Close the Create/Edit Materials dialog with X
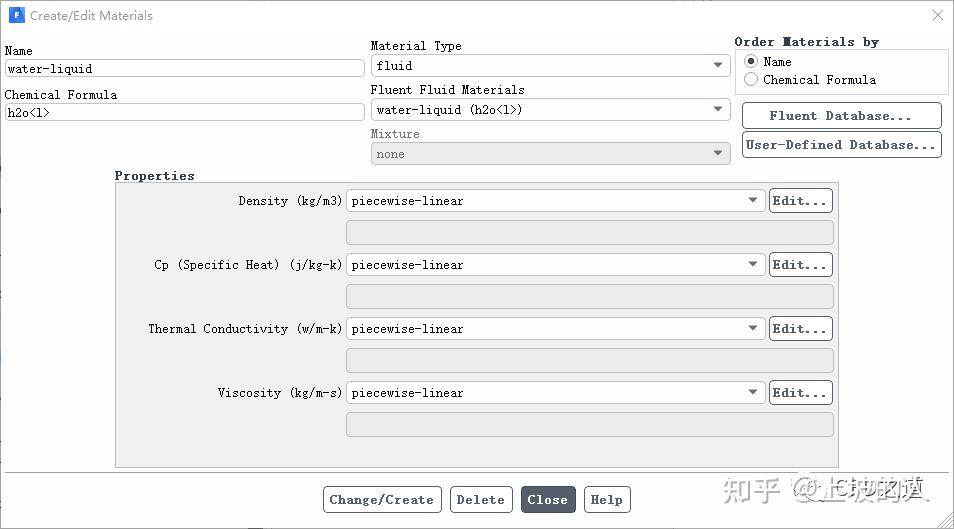 938,15
